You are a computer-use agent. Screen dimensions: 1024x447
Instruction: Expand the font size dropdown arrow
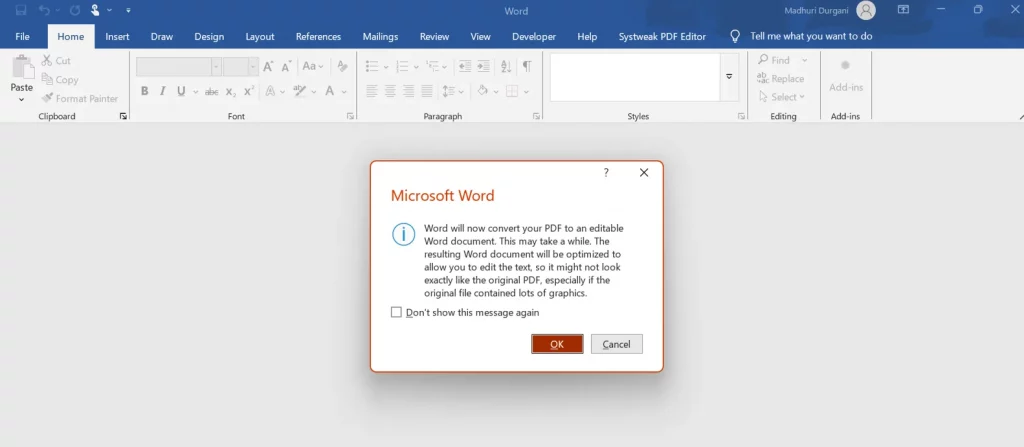[253, 67]
